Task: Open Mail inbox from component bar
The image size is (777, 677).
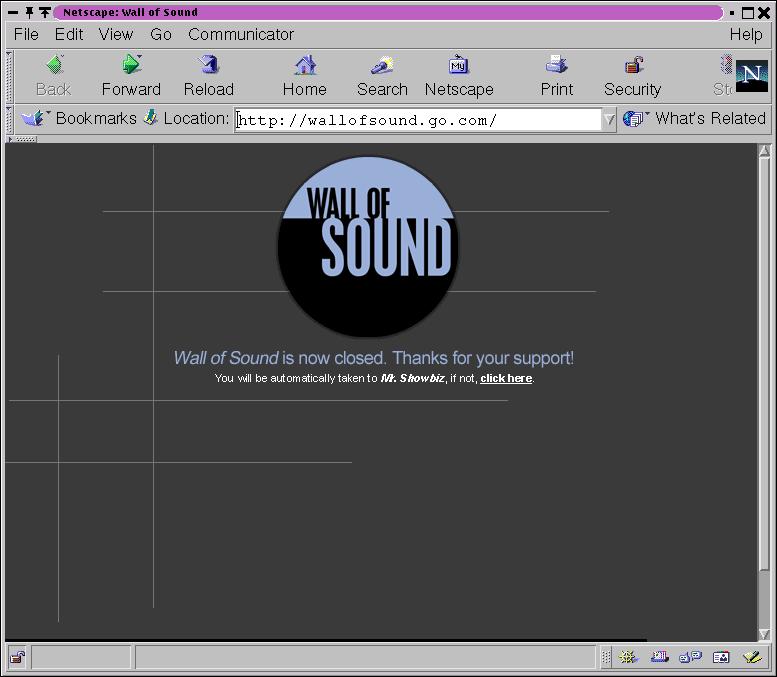Action: pos(660,658)
